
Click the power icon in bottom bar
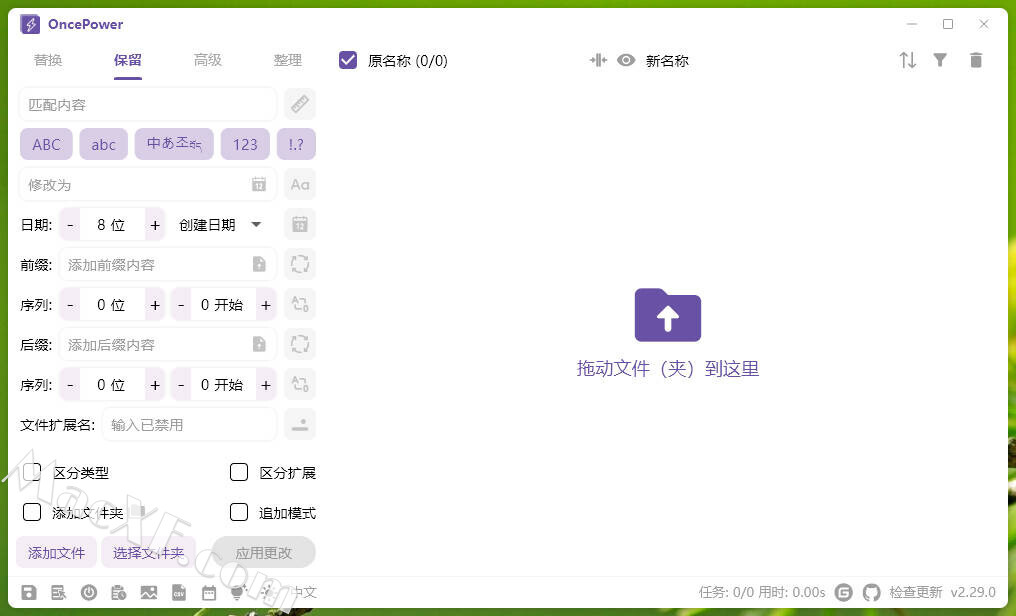pos(89,592)
